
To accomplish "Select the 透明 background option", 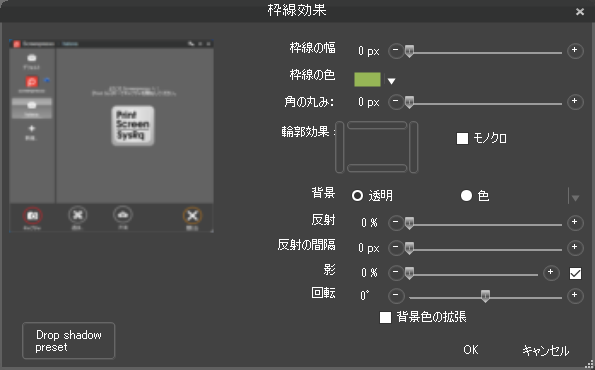I will (x=357, y=196).
